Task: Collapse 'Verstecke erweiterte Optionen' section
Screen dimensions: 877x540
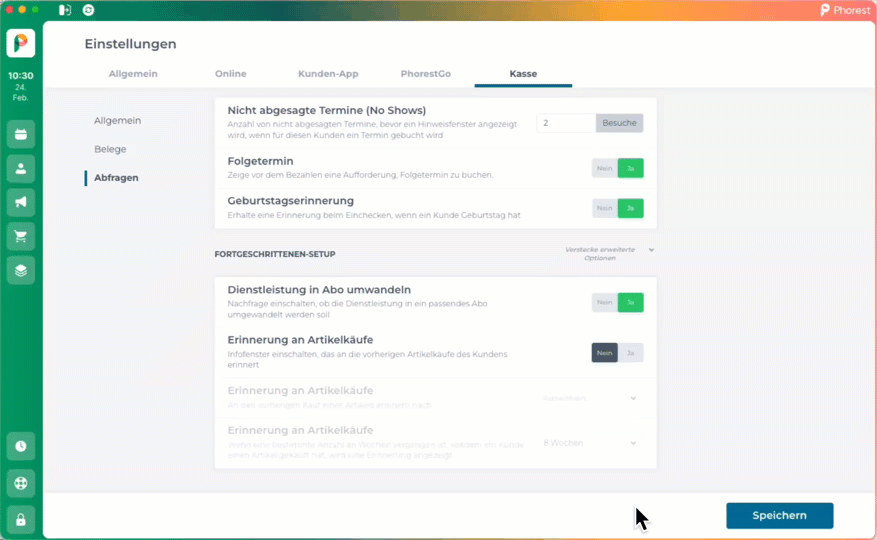Action: 604,253
